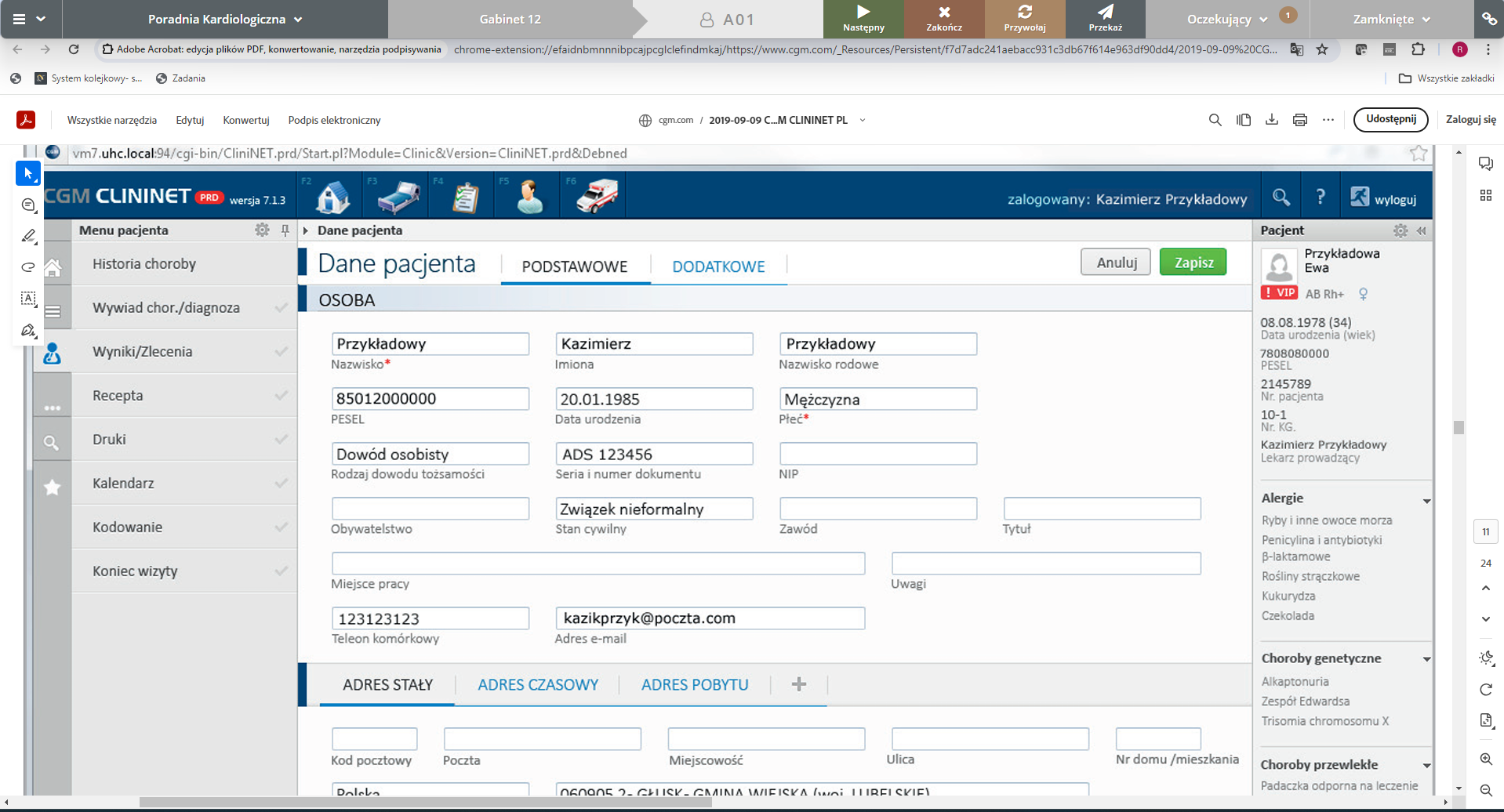Image resolution: width=1504 pixels, height=812 pixels.
Task: Toggle the Recepta checkmark
Action: coord(281,396)
